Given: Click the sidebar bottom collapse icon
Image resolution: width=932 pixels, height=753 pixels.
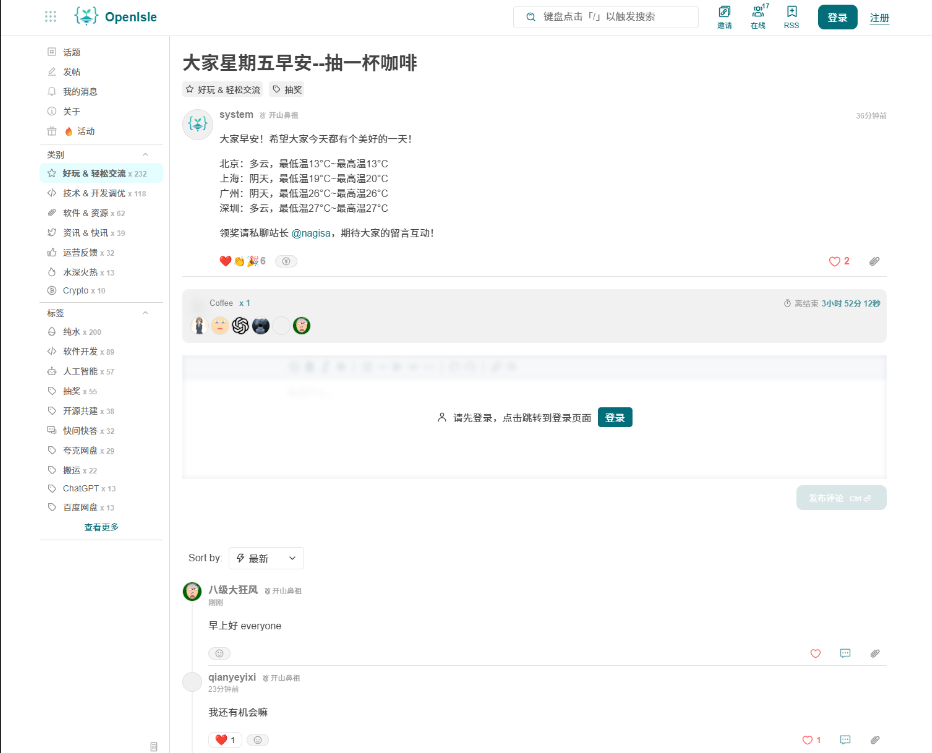Looking at the screenshot, I should [x=153, y=746].
